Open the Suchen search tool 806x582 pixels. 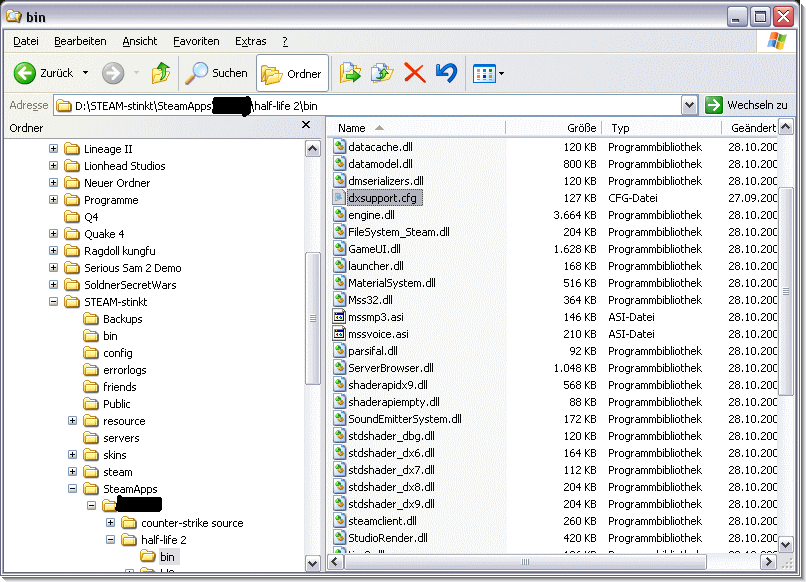[x=216, y=73]
